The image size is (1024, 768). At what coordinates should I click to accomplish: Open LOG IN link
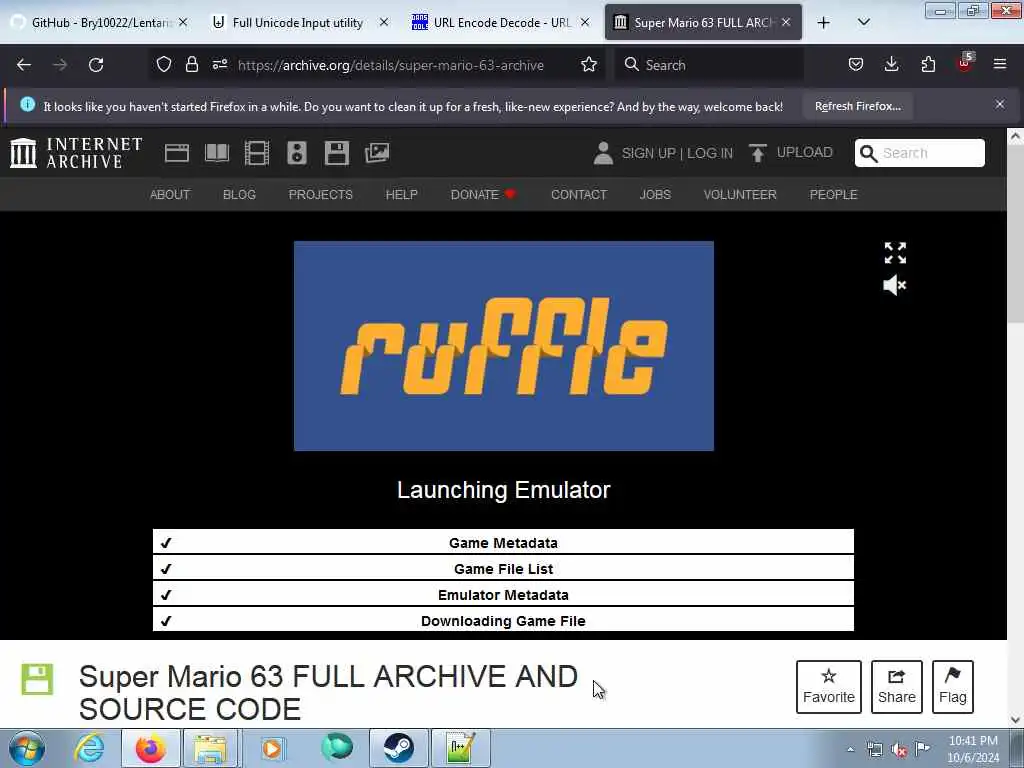(710, 153)
